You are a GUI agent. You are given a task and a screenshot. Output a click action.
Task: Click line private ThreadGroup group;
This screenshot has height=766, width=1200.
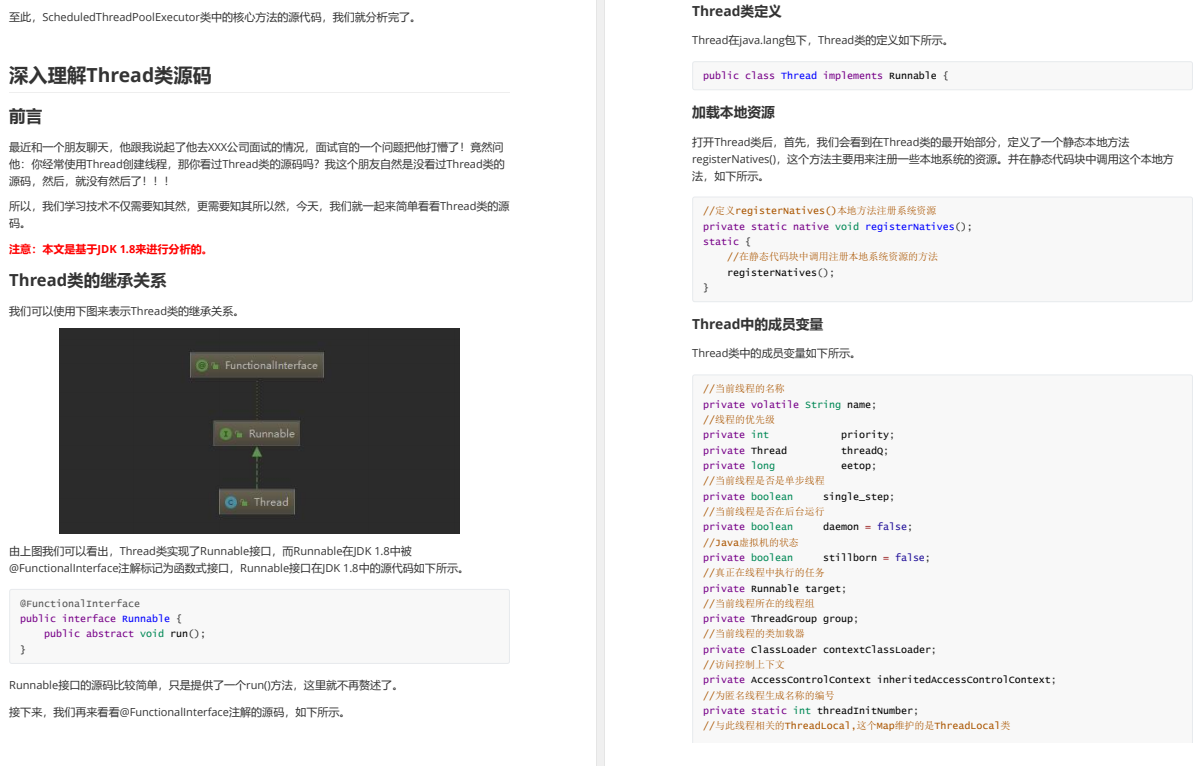click(x=780, y=618)
